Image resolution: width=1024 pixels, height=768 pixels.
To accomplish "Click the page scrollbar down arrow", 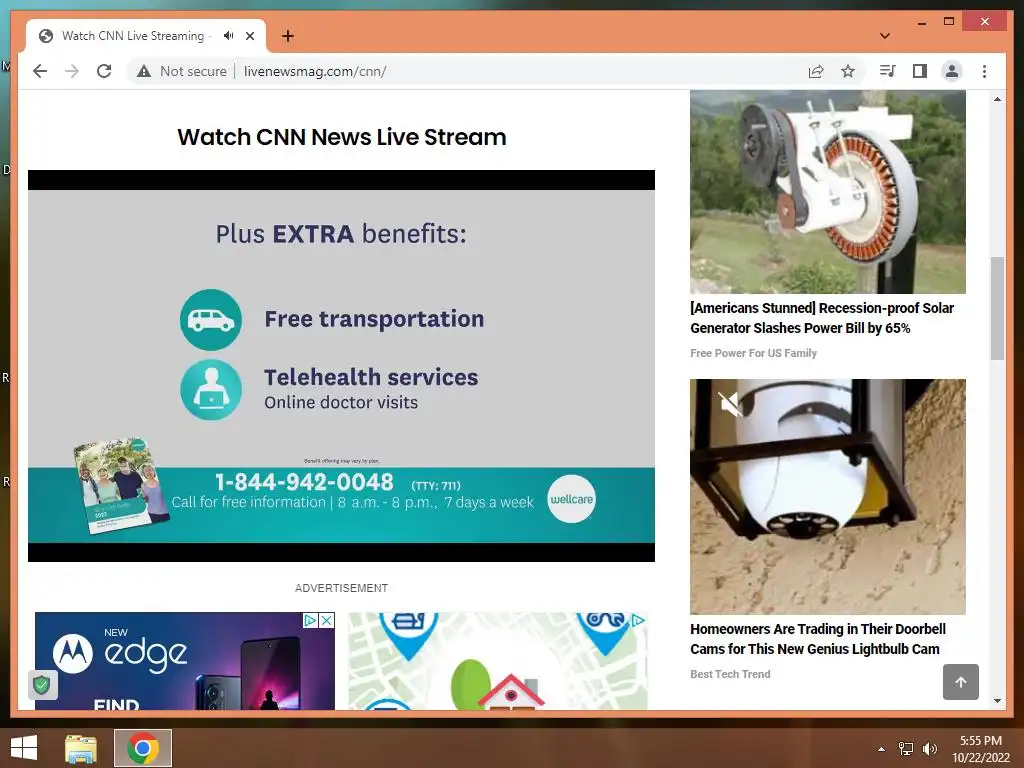I will 997,701.
